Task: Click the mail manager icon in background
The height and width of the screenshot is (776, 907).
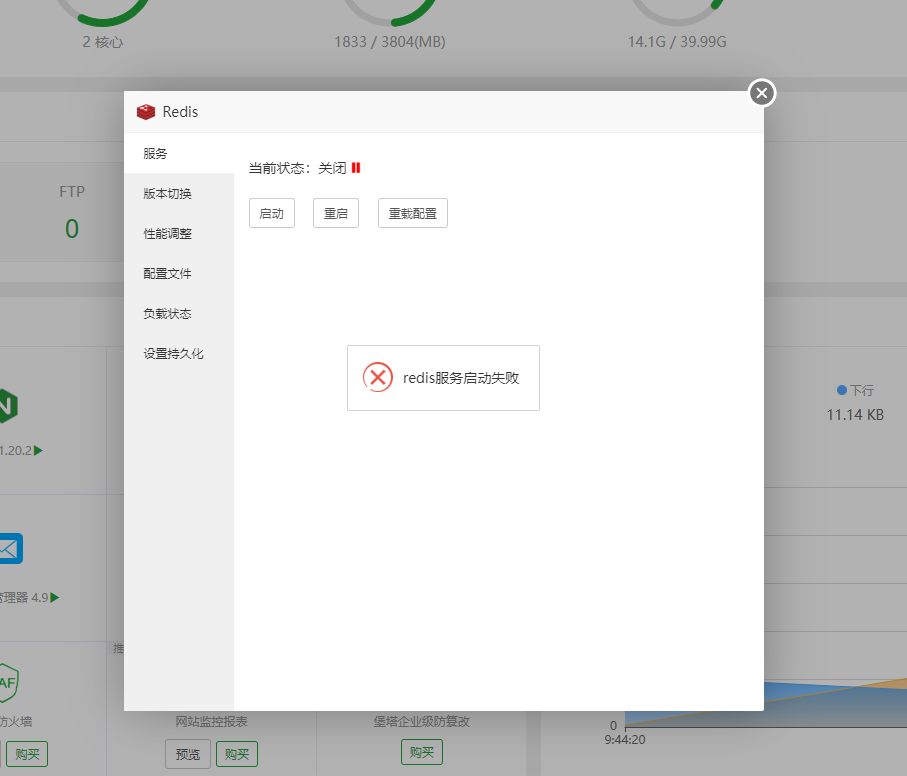Action: tap(11, 548)
